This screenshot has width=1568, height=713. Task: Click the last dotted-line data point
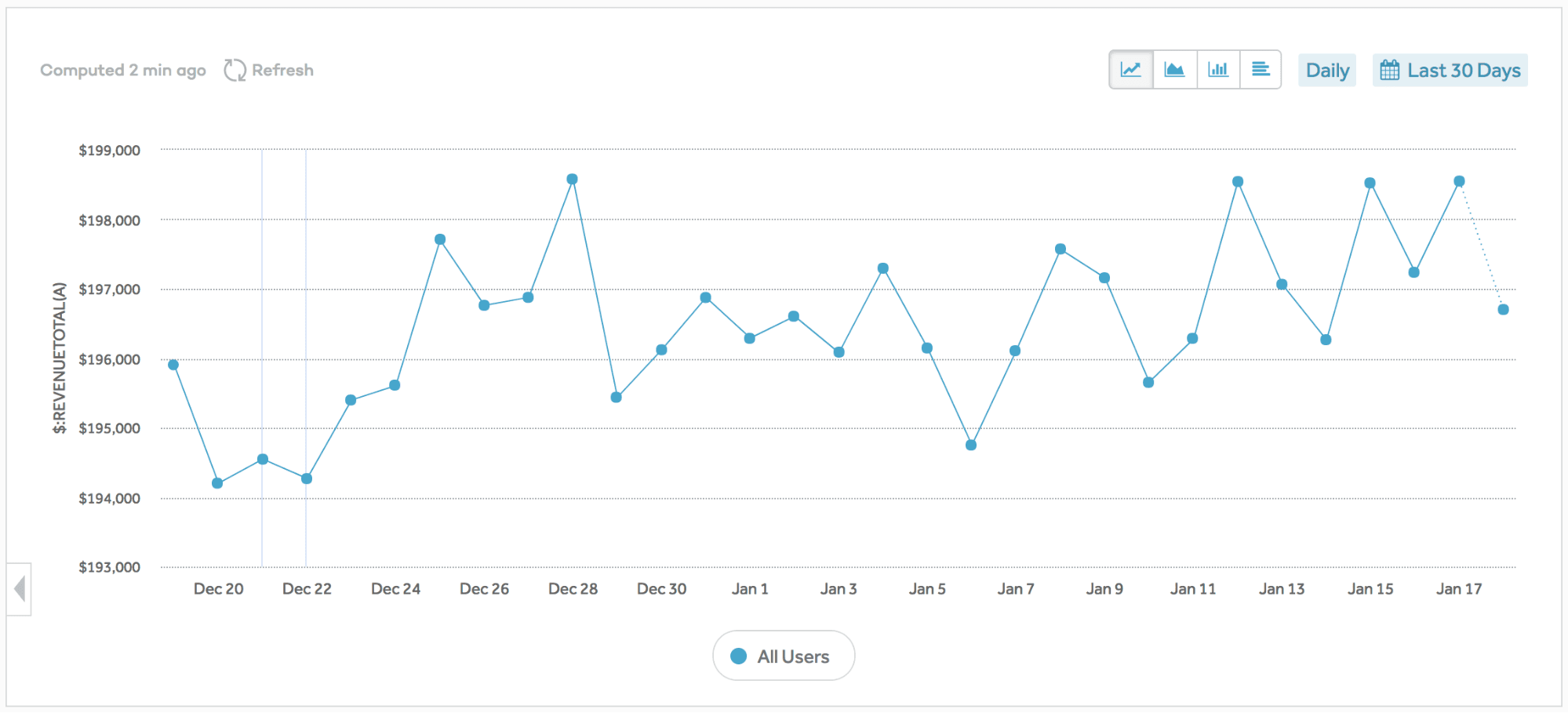(1503, 309)
